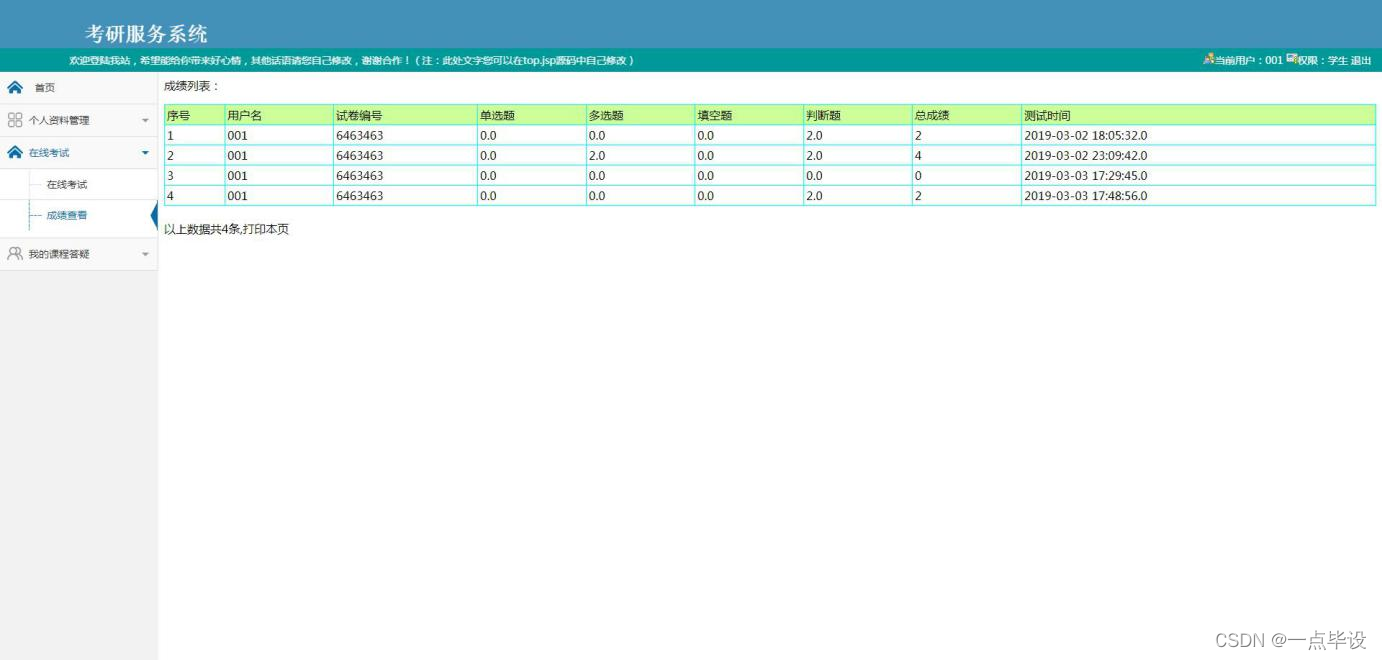Click test time 2019-03-02 23:09:42.0
Image resolution: width=1382 pixels, height=660 pixels.
point(1086,155)
